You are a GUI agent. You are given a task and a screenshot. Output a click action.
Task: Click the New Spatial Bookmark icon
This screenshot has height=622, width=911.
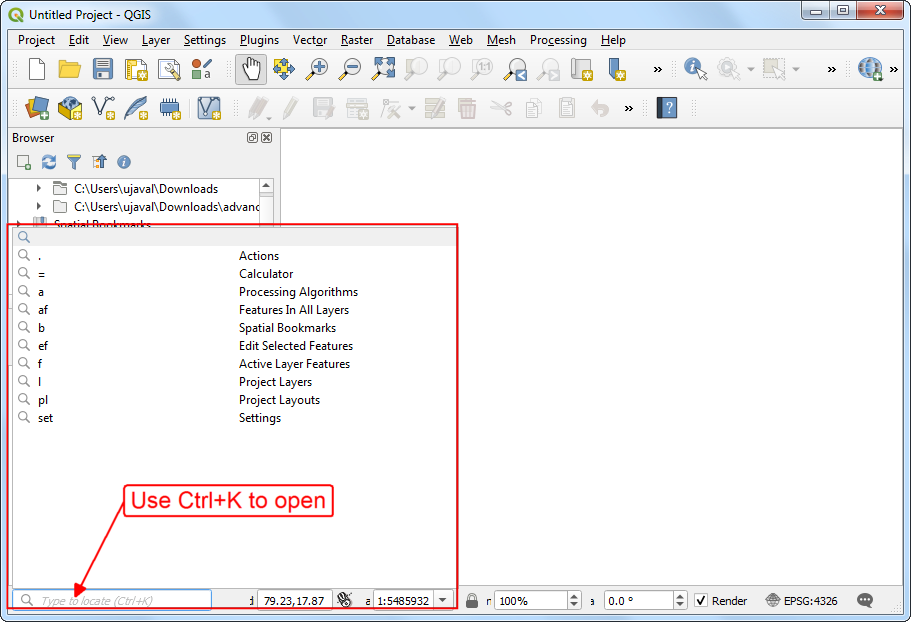[616, 69]
